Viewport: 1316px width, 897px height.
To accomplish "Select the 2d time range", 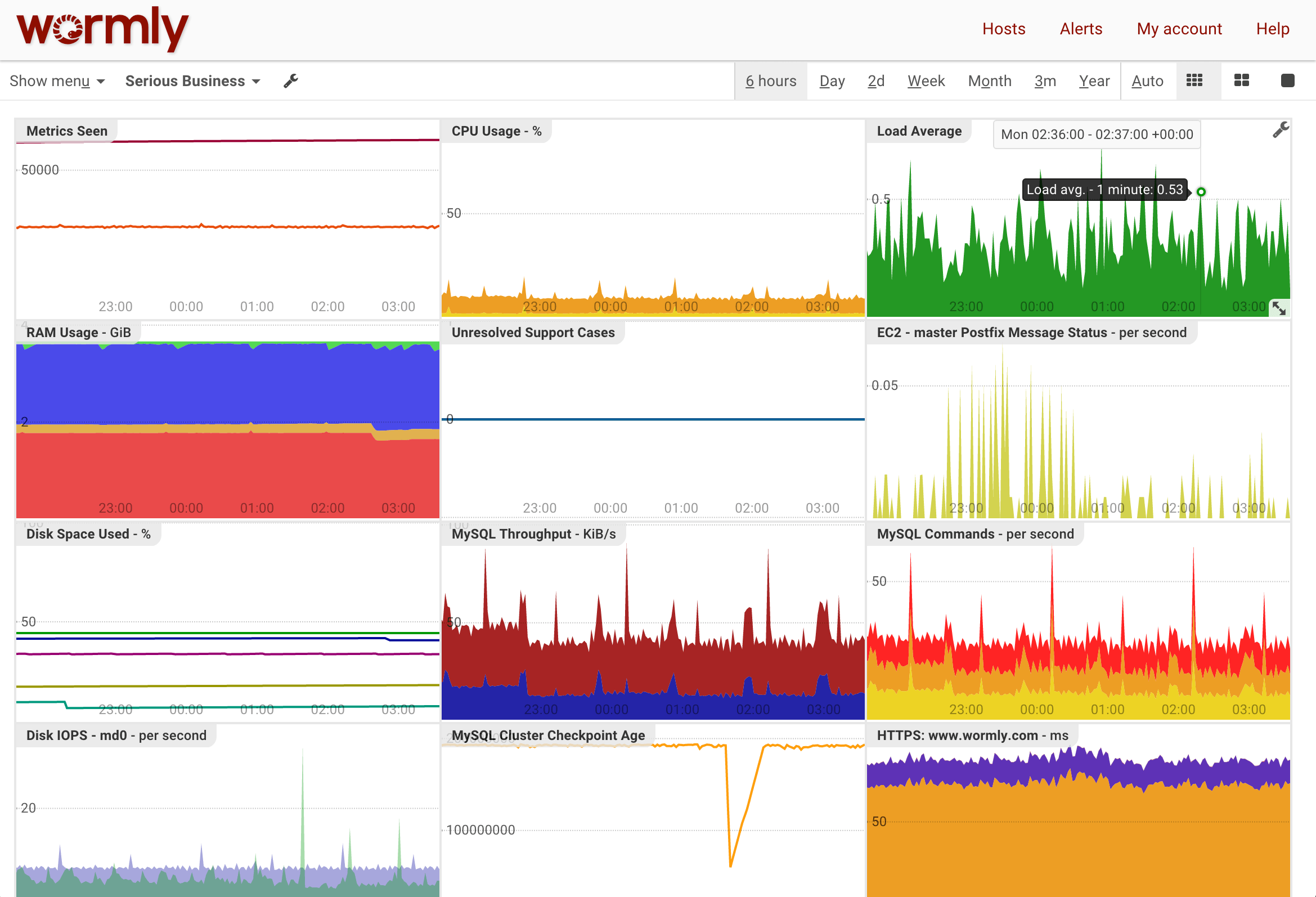I will [x=876, y=81].
